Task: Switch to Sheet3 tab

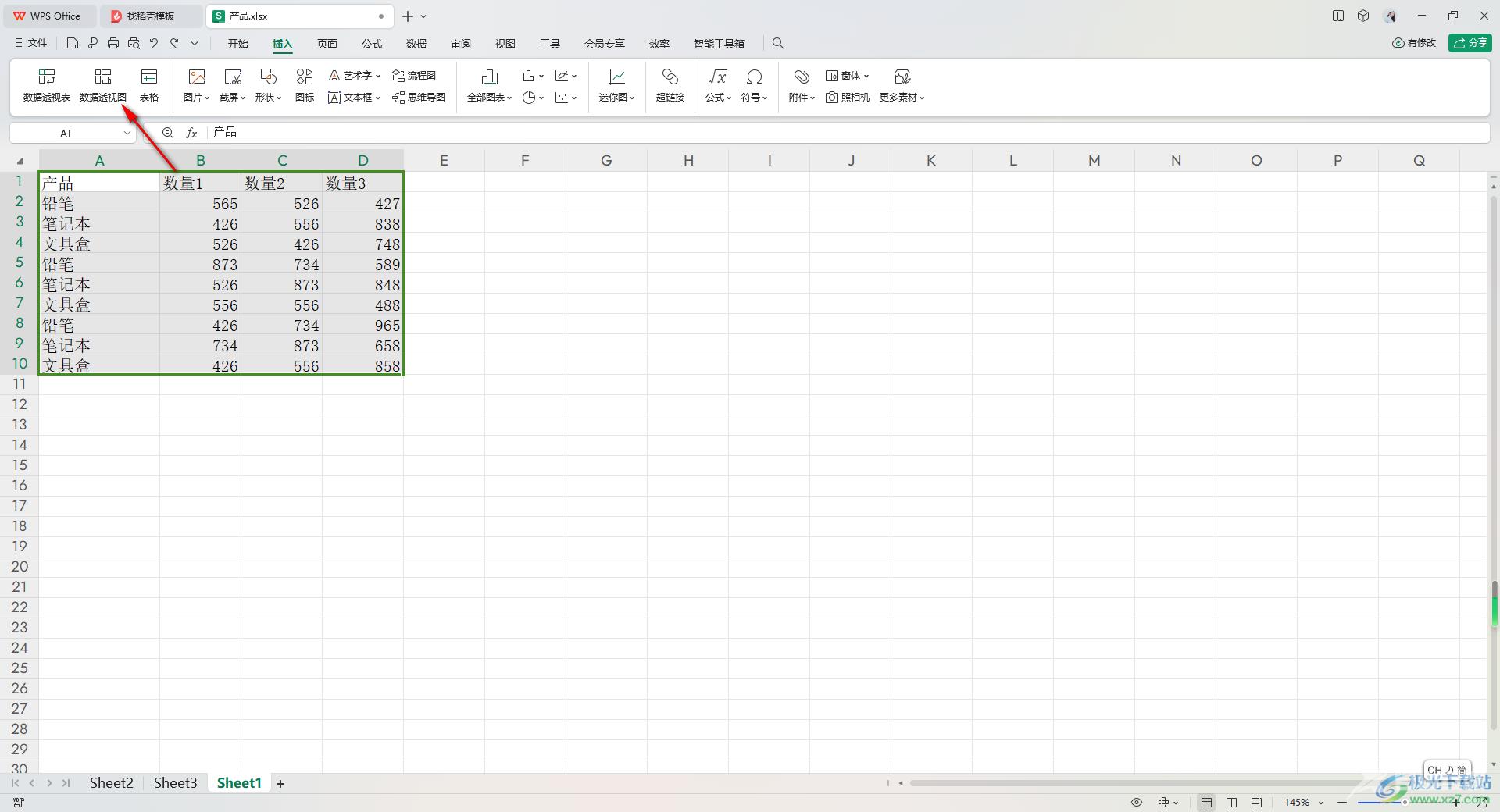Action: [x=176, y=783]
